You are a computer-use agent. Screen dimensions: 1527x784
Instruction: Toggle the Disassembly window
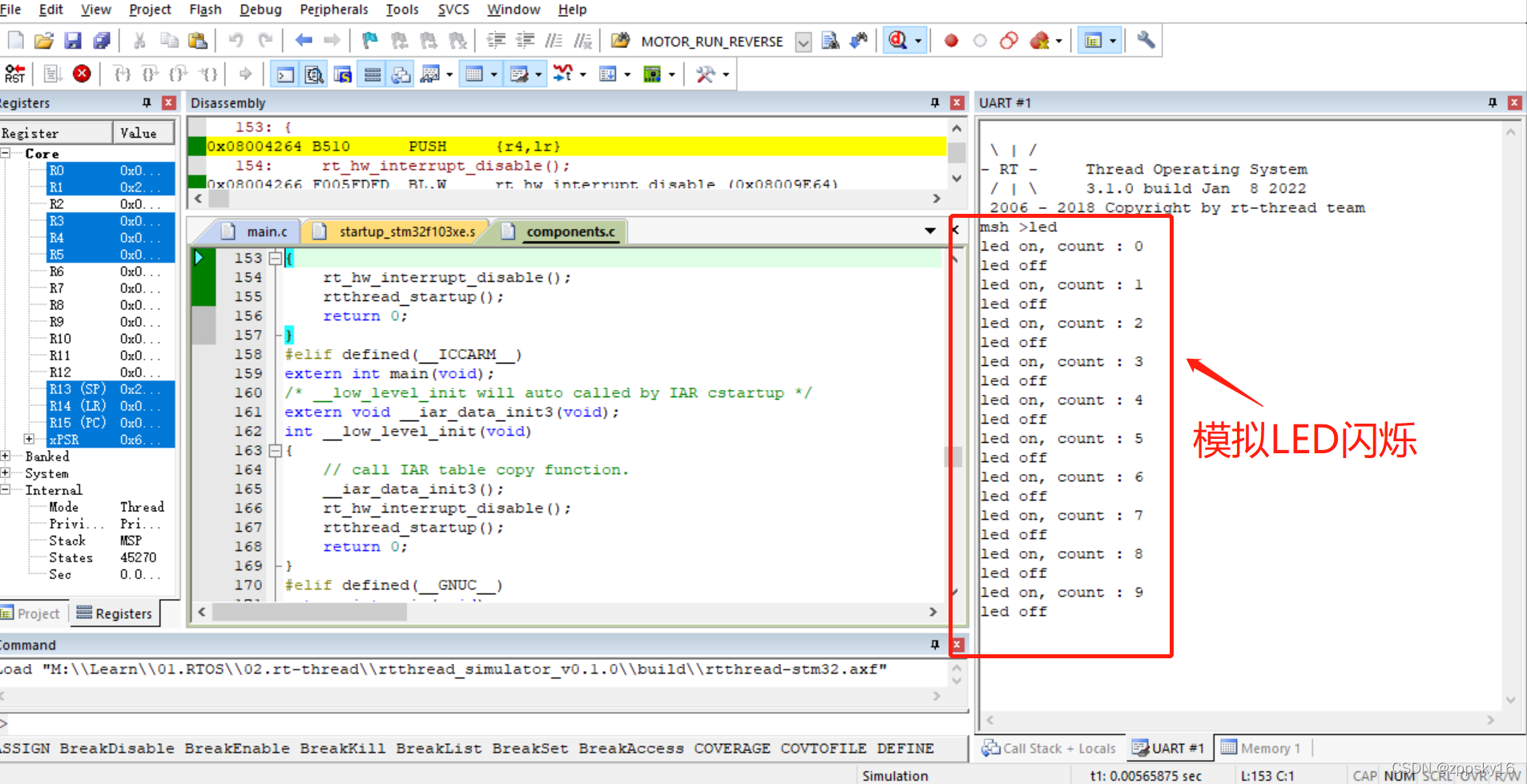(x=314, y=74)
